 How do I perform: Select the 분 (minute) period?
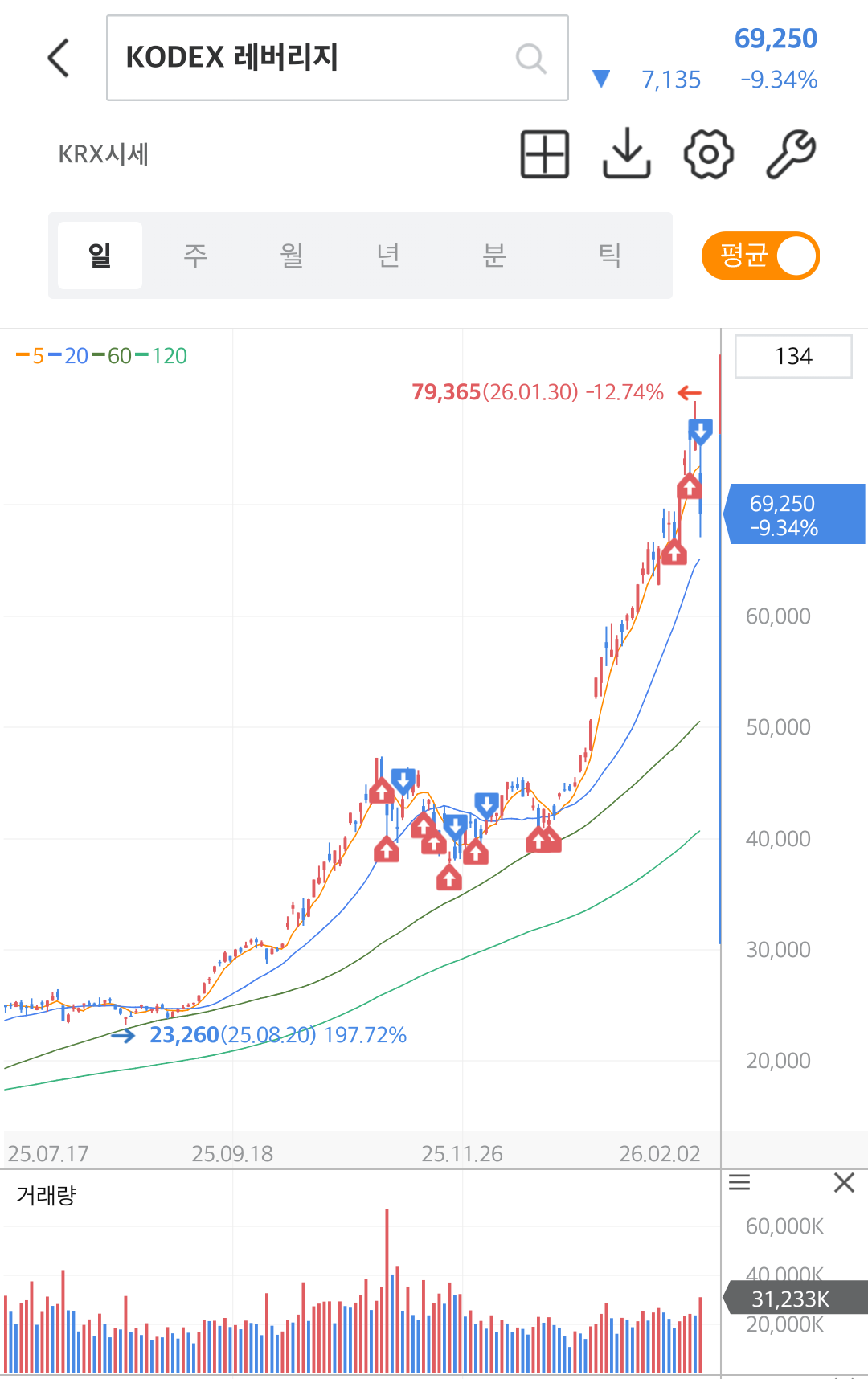(493, 256)
